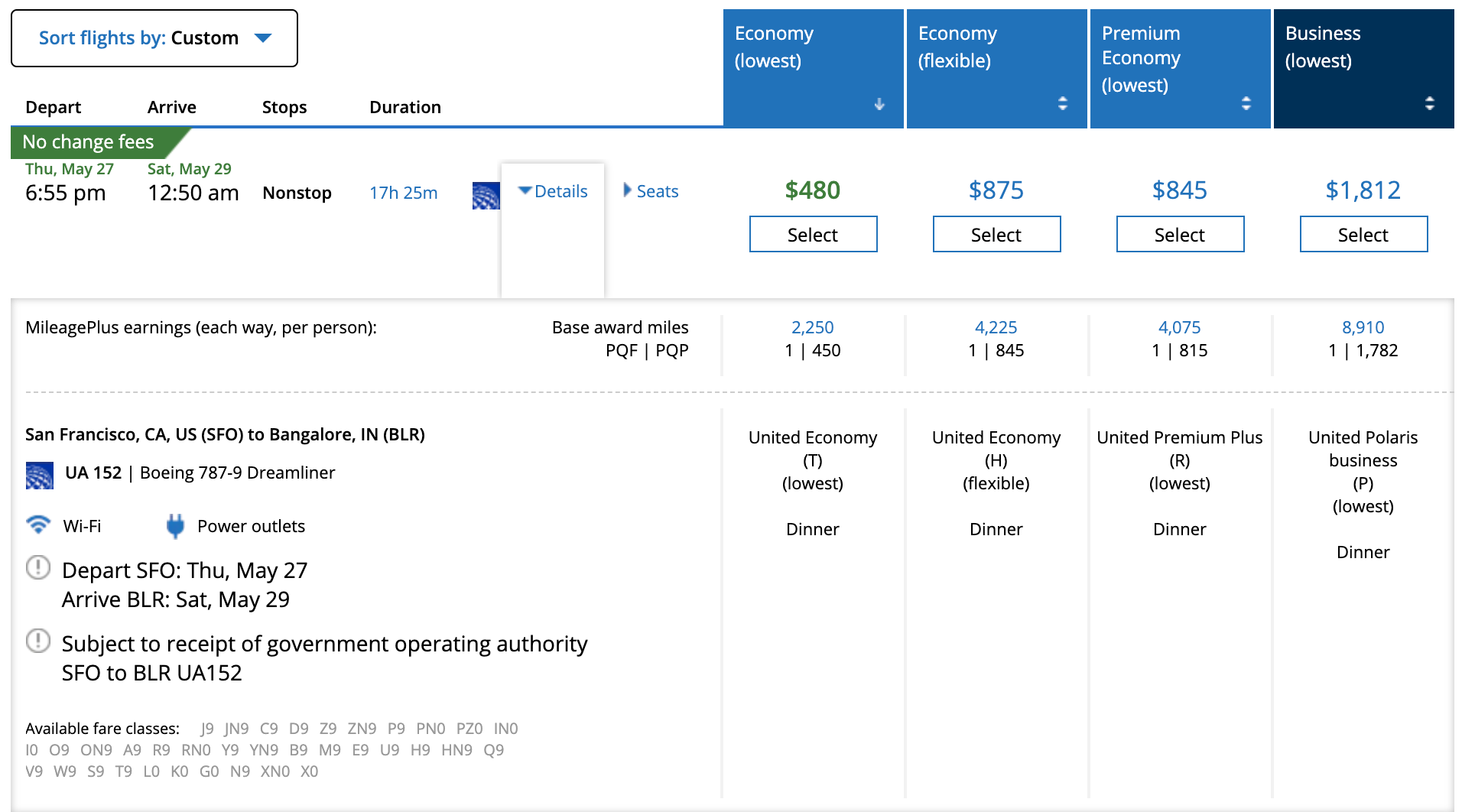Click the Power outlets plug icon
The width and height of the screenshot is (1462, 812).
pos(175,526)
